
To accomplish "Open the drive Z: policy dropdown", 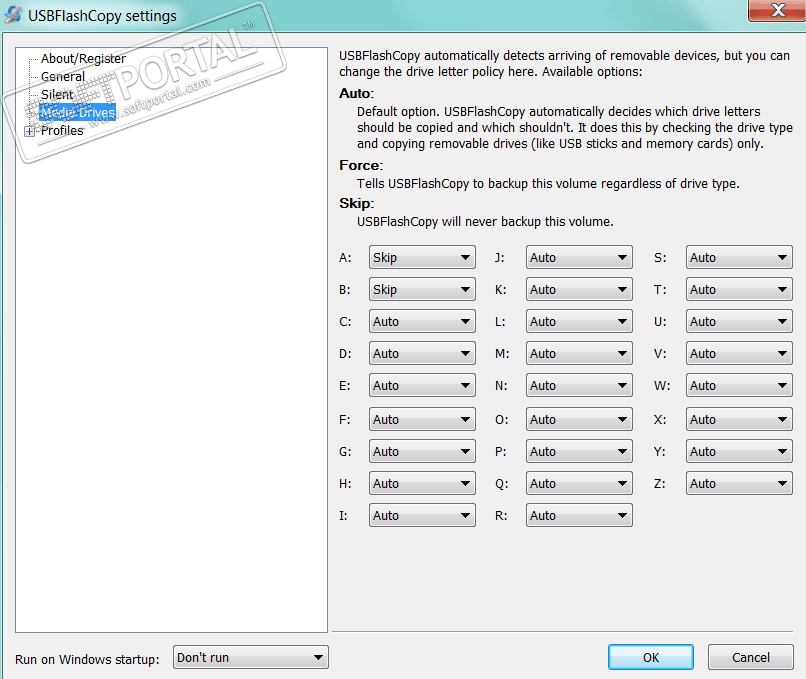I will click(x=739, y=483).
